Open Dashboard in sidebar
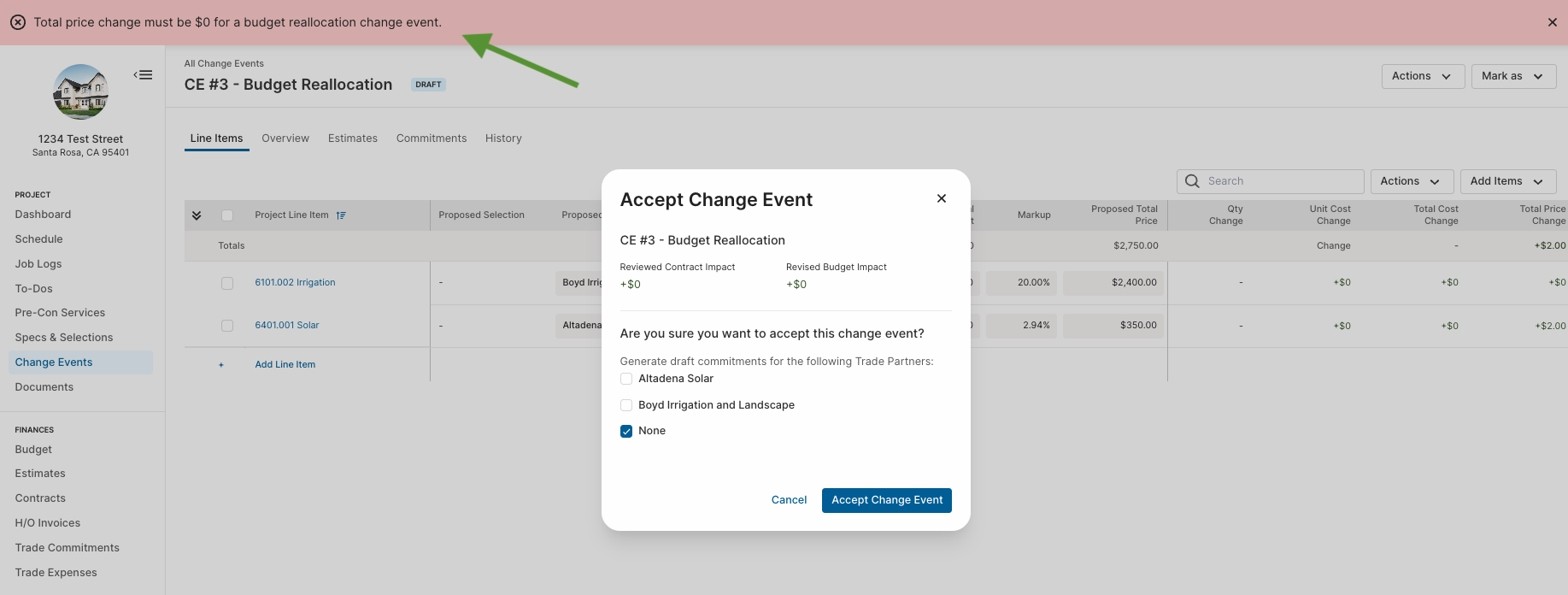The width and height of the screenshot is (1568, 595). tap(43, 215)
